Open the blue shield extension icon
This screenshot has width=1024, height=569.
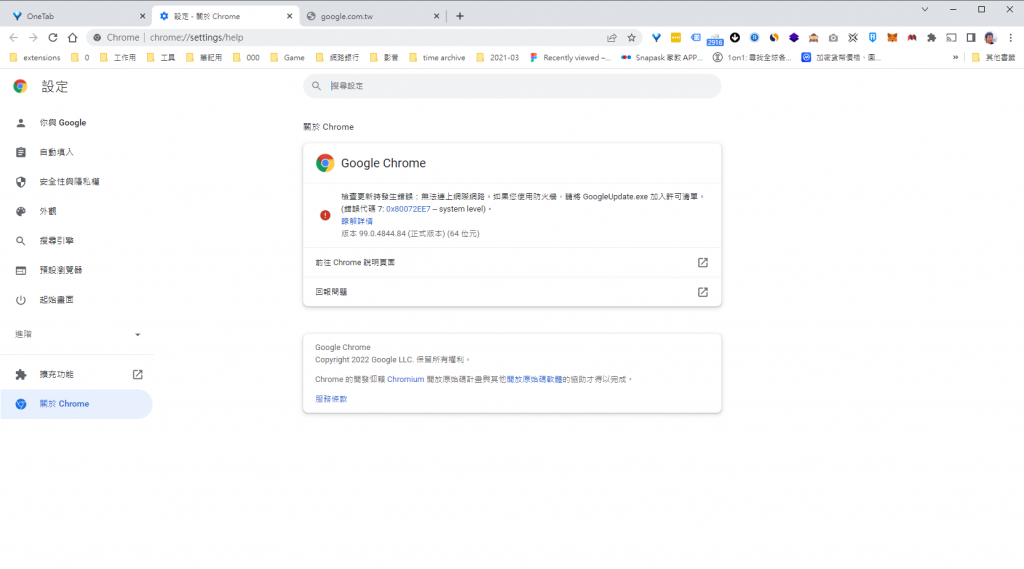click(x=872, y=37)
